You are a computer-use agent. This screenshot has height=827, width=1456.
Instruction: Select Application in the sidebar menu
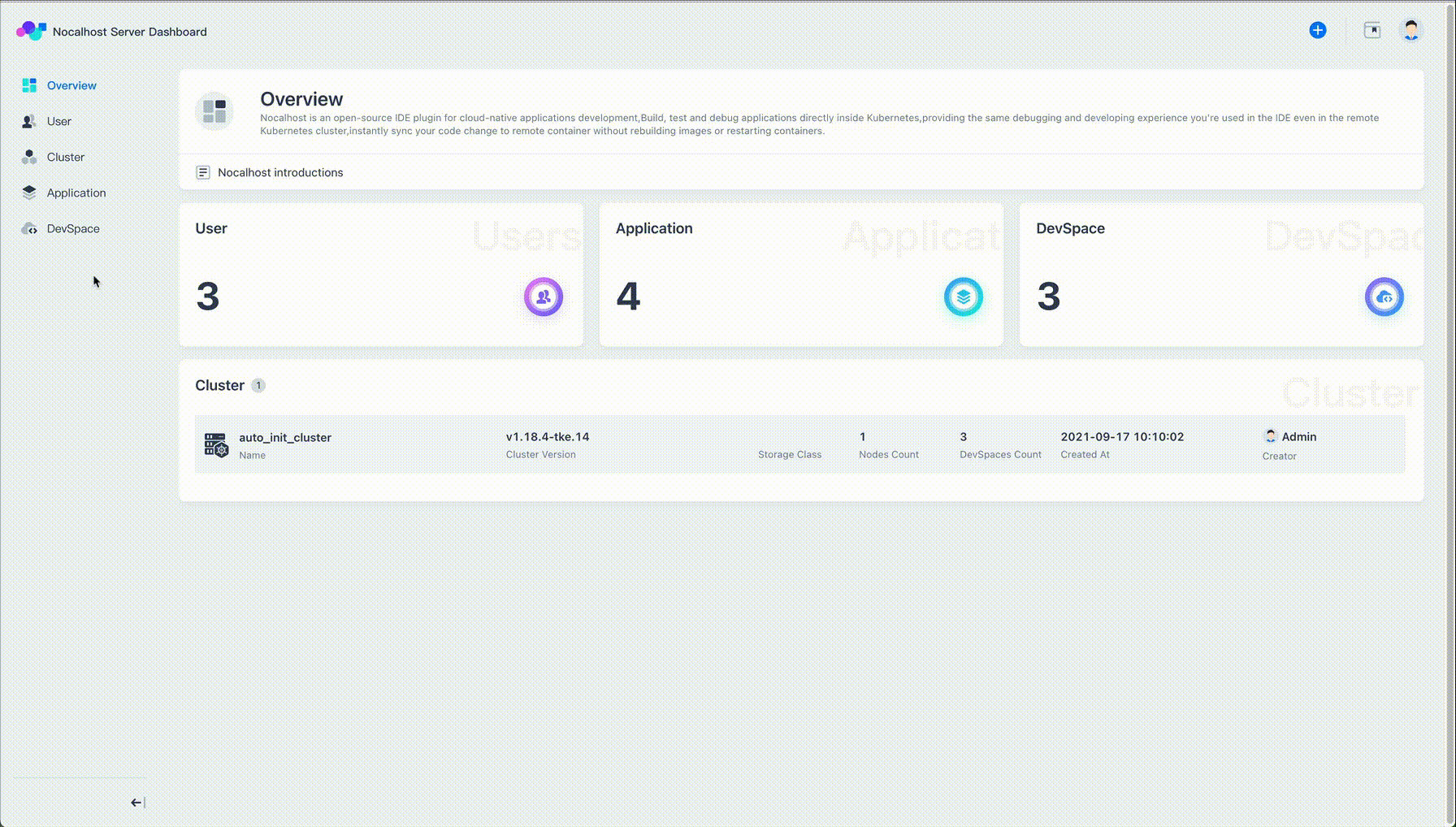76,193
